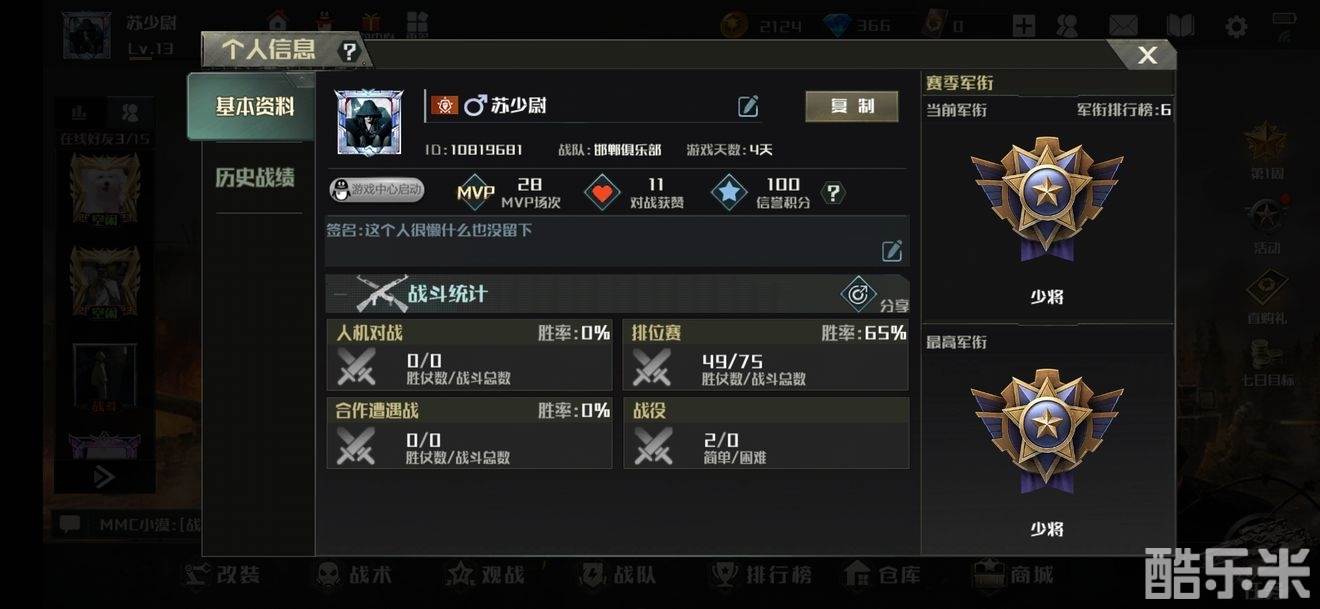Click the player avatar thumbnail
Image resolution: width=1320 pixels, height=609 pixels.
click(x=368, y=124)
